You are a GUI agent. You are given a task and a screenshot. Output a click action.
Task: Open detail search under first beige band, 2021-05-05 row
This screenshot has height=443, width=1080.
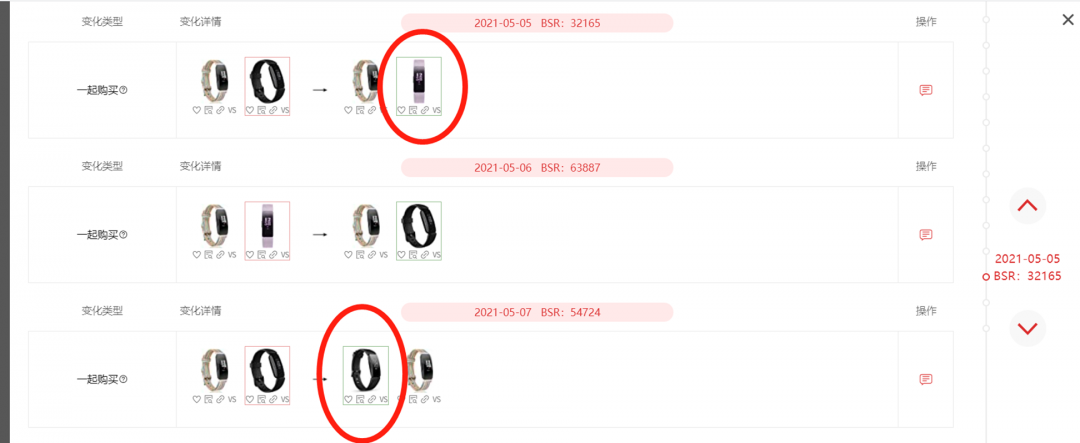[x=208, y=110]
